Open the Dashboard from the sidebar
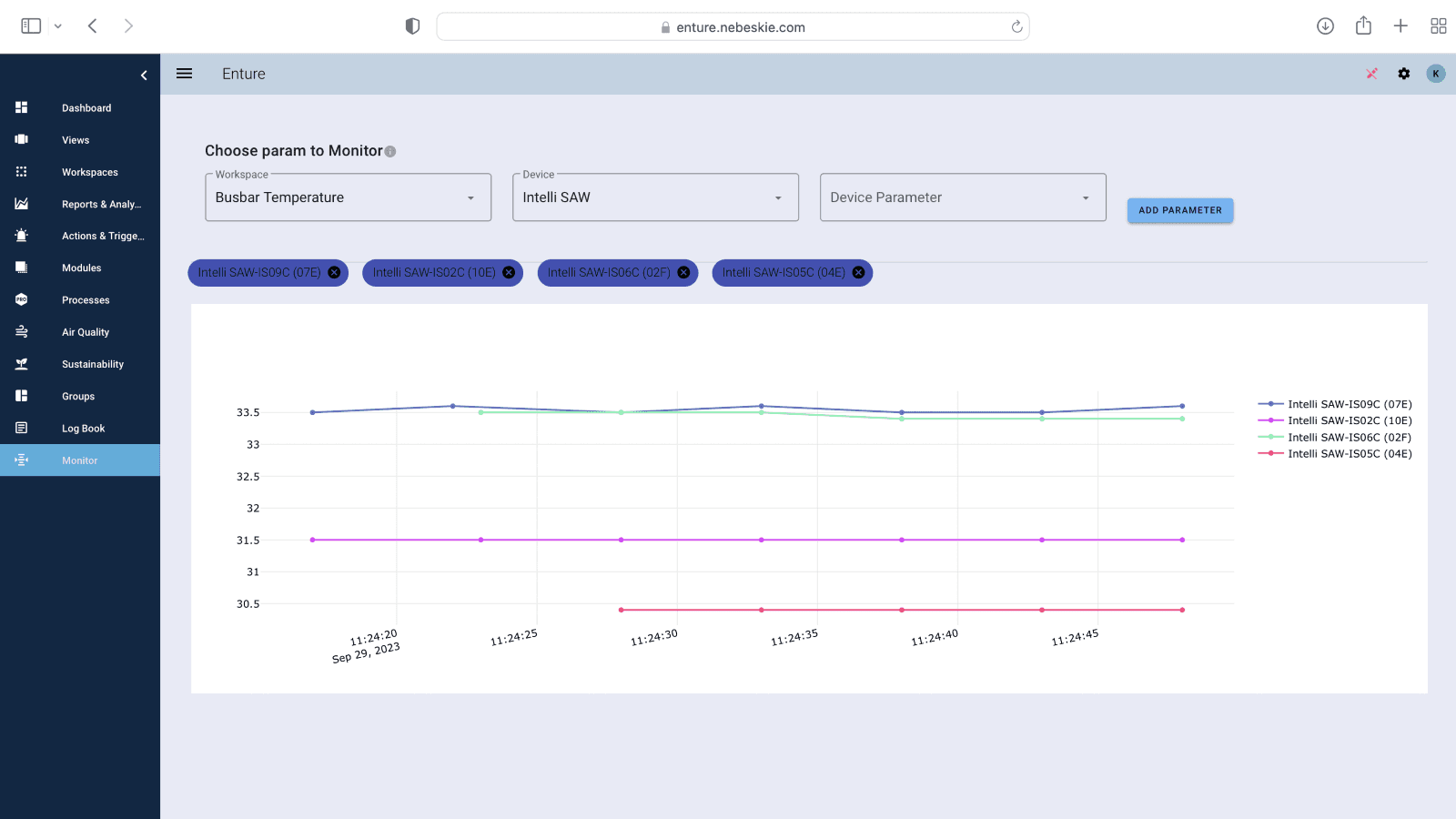Screen dimensions: 1456x819 (86, 107)
